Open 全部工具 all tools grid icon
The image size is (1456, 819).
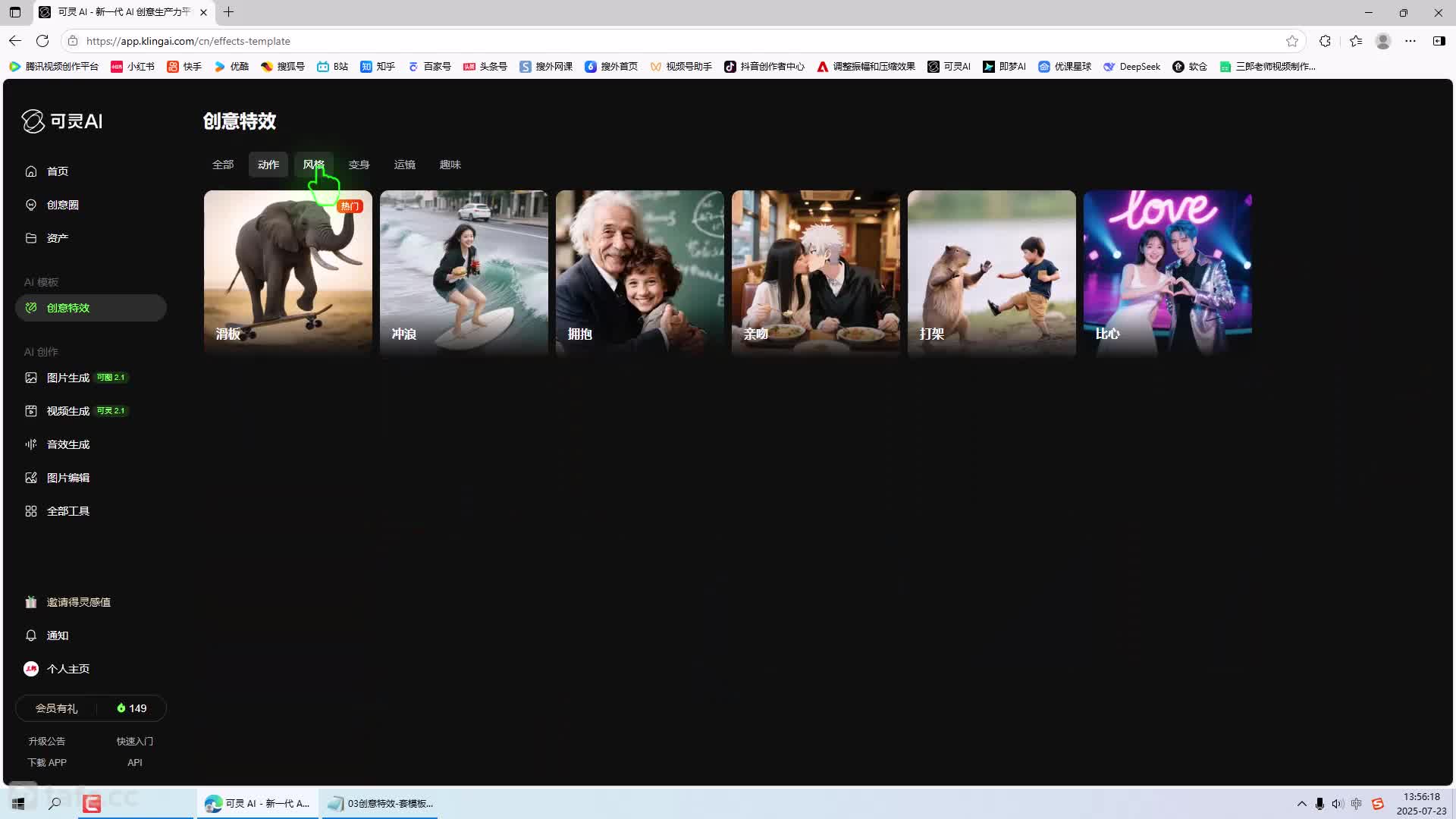point(31,511)
